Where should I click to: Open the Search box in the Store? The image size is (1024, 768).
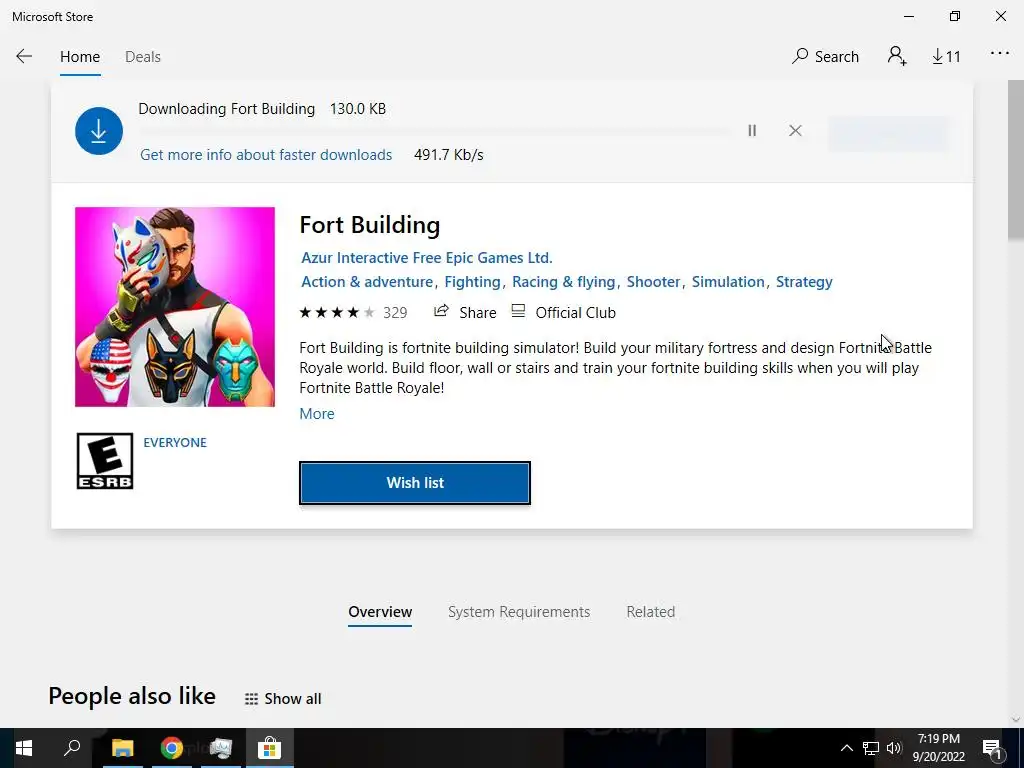click(x=825, y=57)
